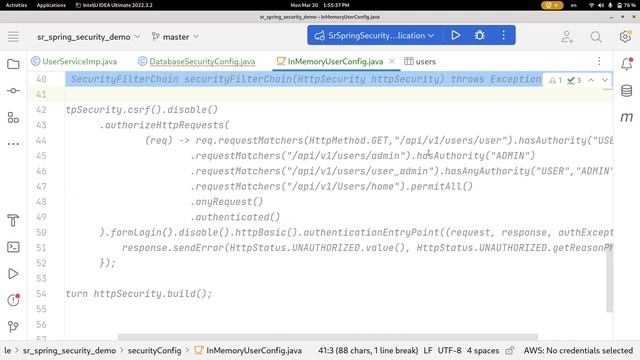The height and width of the screenshot is (360, 640).
Task: Open the Build hammer tool window
Action: (x=13, y=220)
